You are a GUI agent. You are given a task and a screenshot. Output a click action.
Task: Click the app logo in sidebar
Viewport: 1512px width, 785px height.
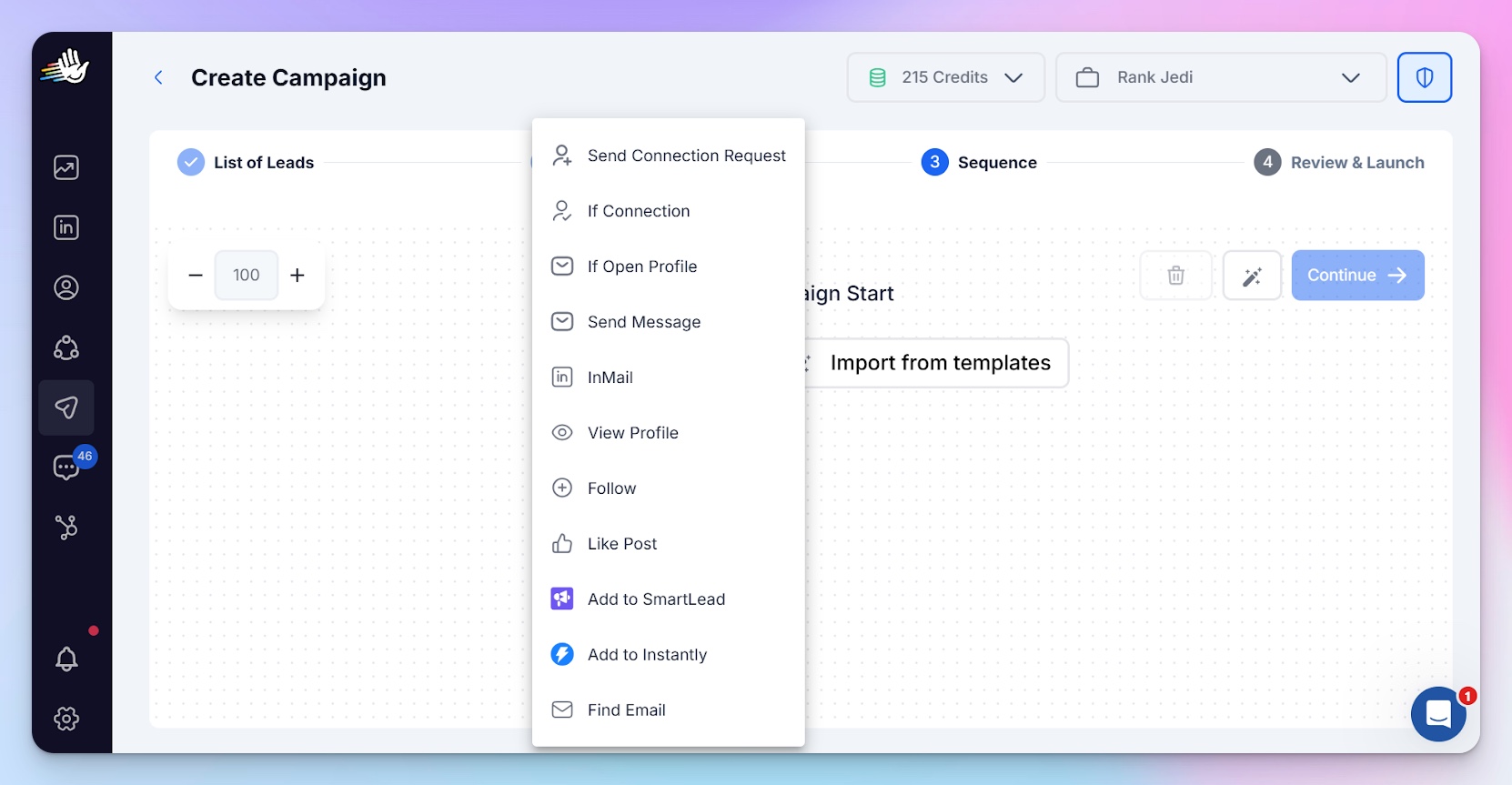pyautogui.click(x=66, y=66)
